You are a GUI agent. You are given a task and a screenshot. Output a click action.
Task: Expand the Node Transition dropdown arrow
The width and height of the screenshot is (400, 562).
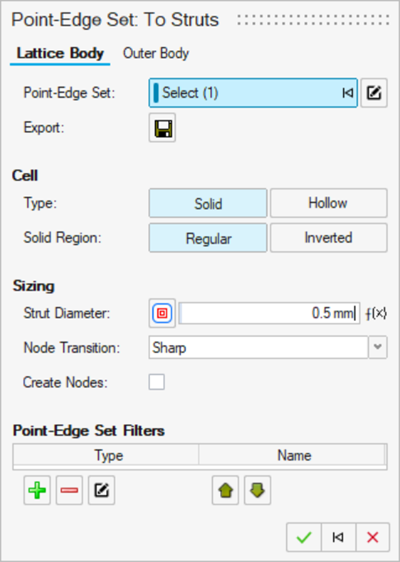(x=378, y=347)
